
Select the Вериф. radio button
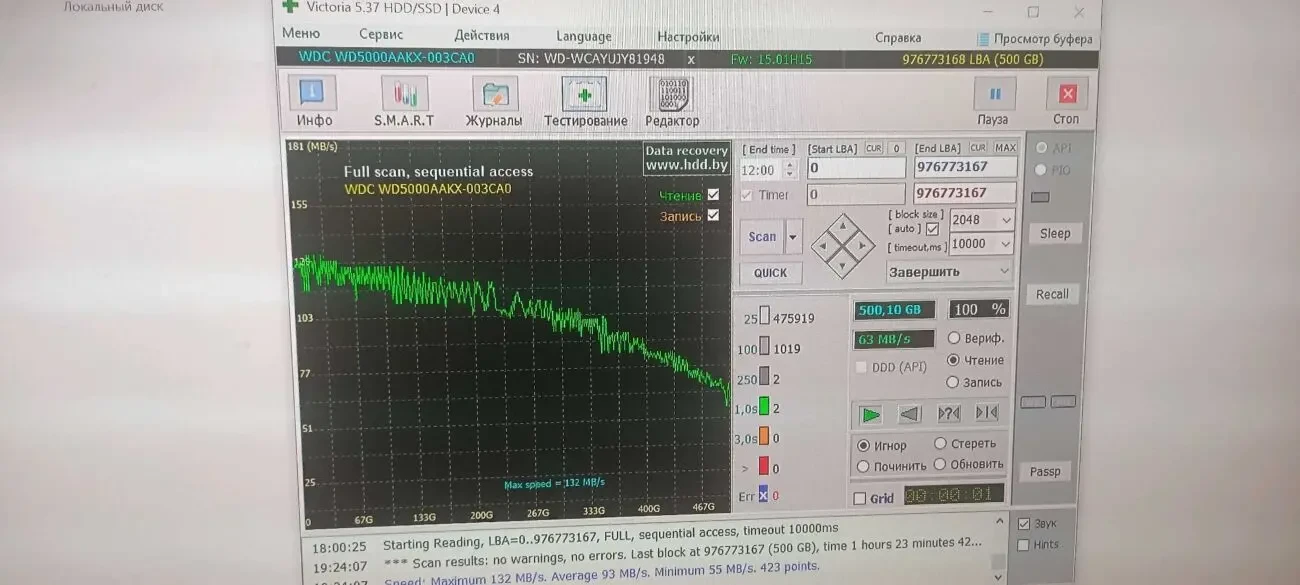953,338
